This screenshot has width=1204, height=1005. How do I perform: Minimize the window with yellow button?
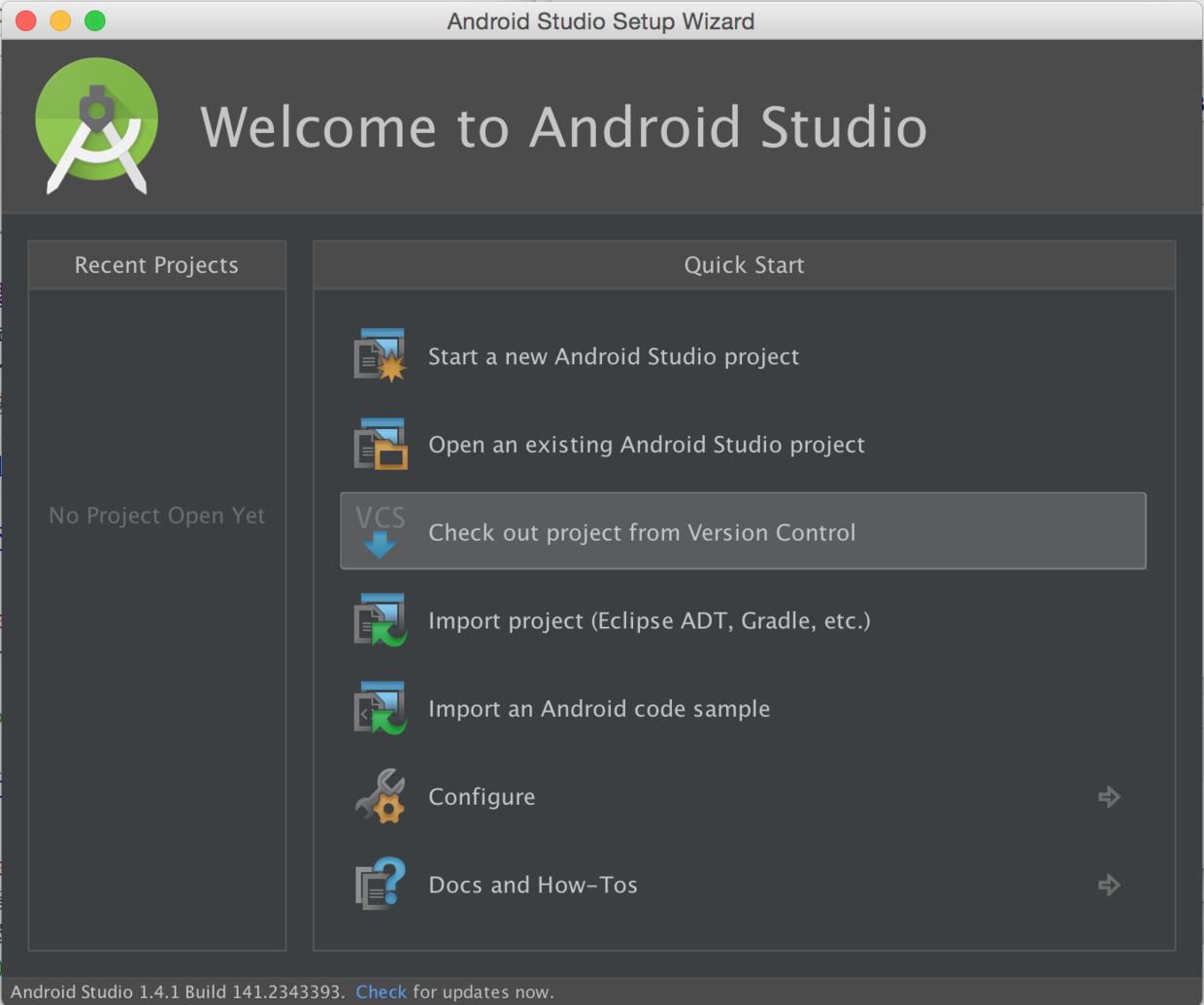(60, 20)
